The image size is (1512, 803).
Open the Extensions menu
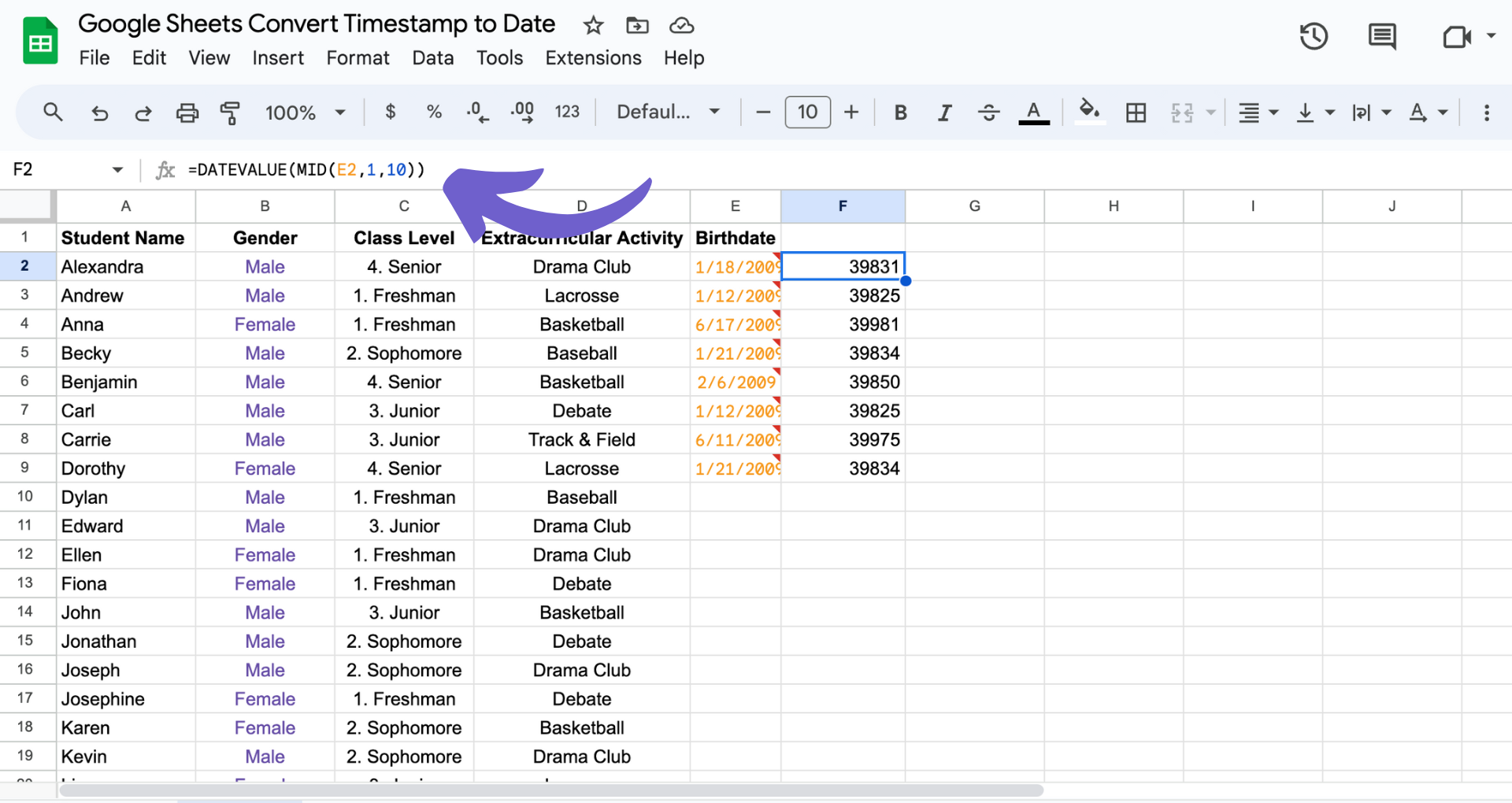[x=593, y=57]
